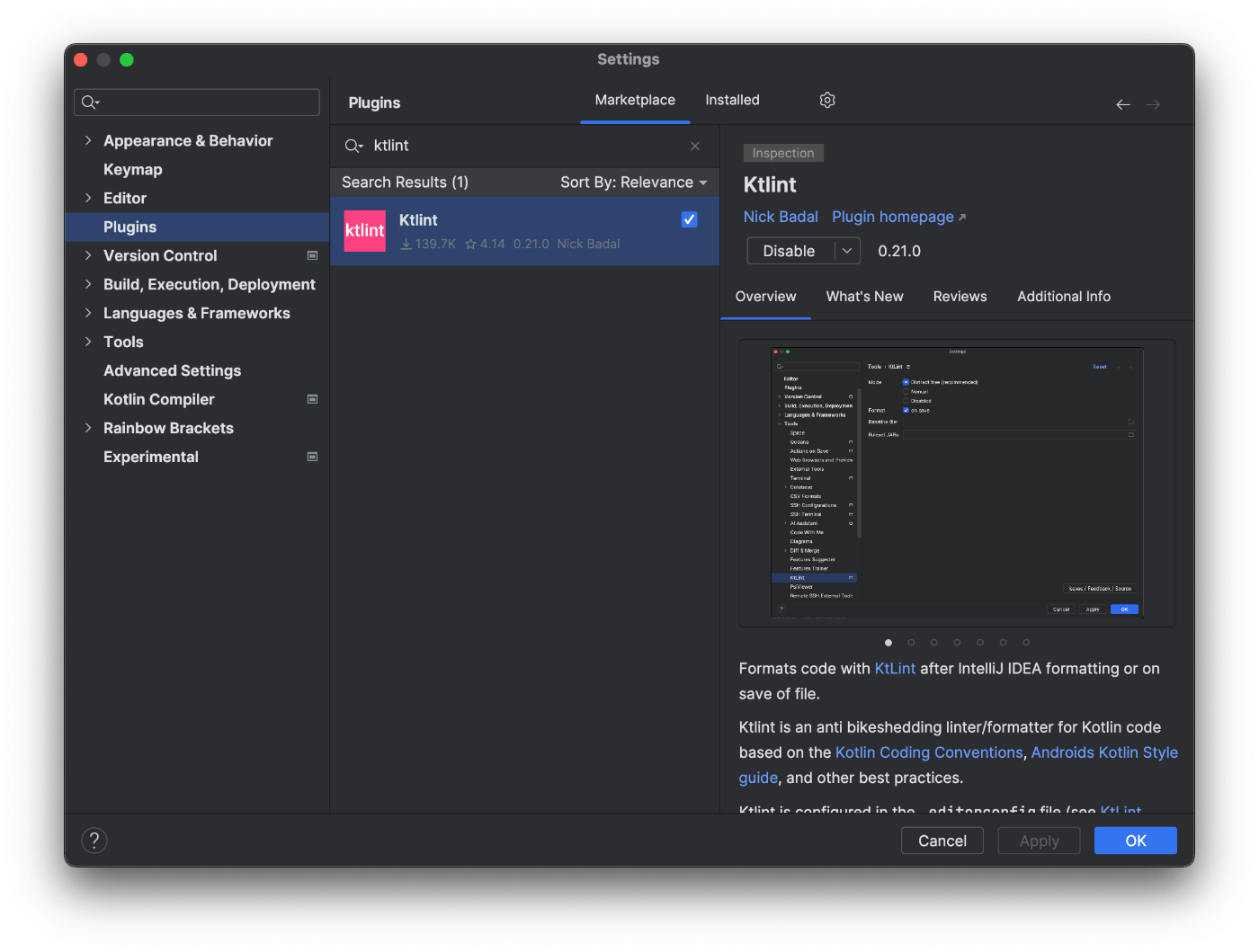Click the OK button
Image resolution: width=1259 pixels, height=952 pixels.
(1136, 841)
